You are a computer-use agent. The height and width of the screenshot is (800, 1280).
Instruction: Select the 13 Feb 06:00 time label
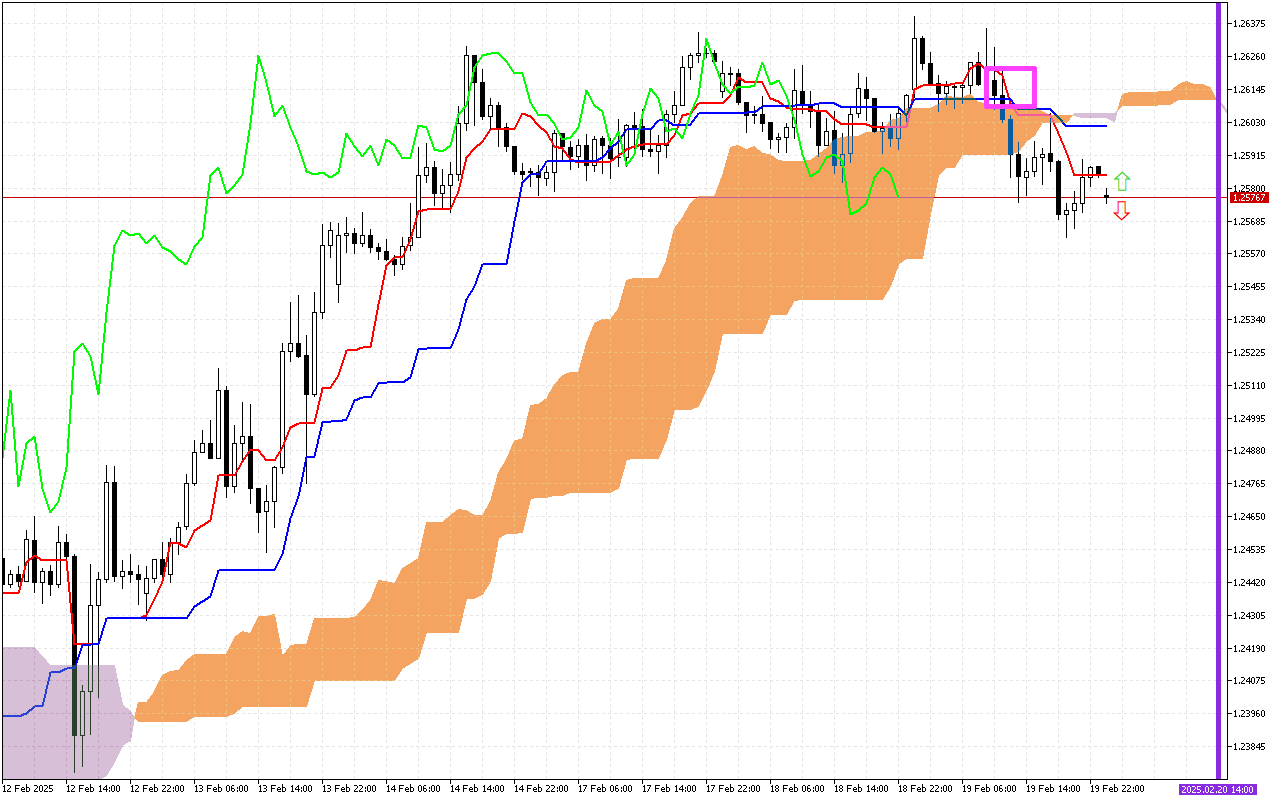coord(221,789)
